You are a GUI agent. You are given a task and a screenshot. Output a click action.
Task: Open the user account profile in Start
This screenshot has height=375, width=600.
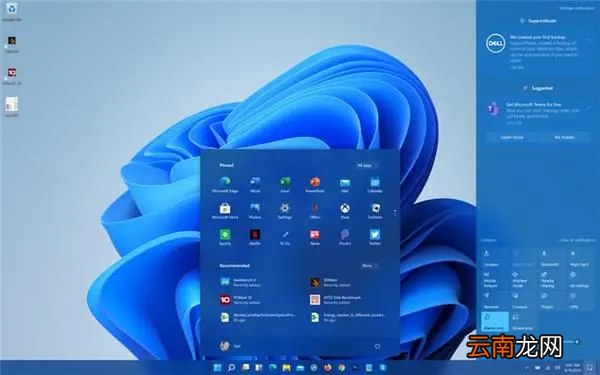[230, 346]
